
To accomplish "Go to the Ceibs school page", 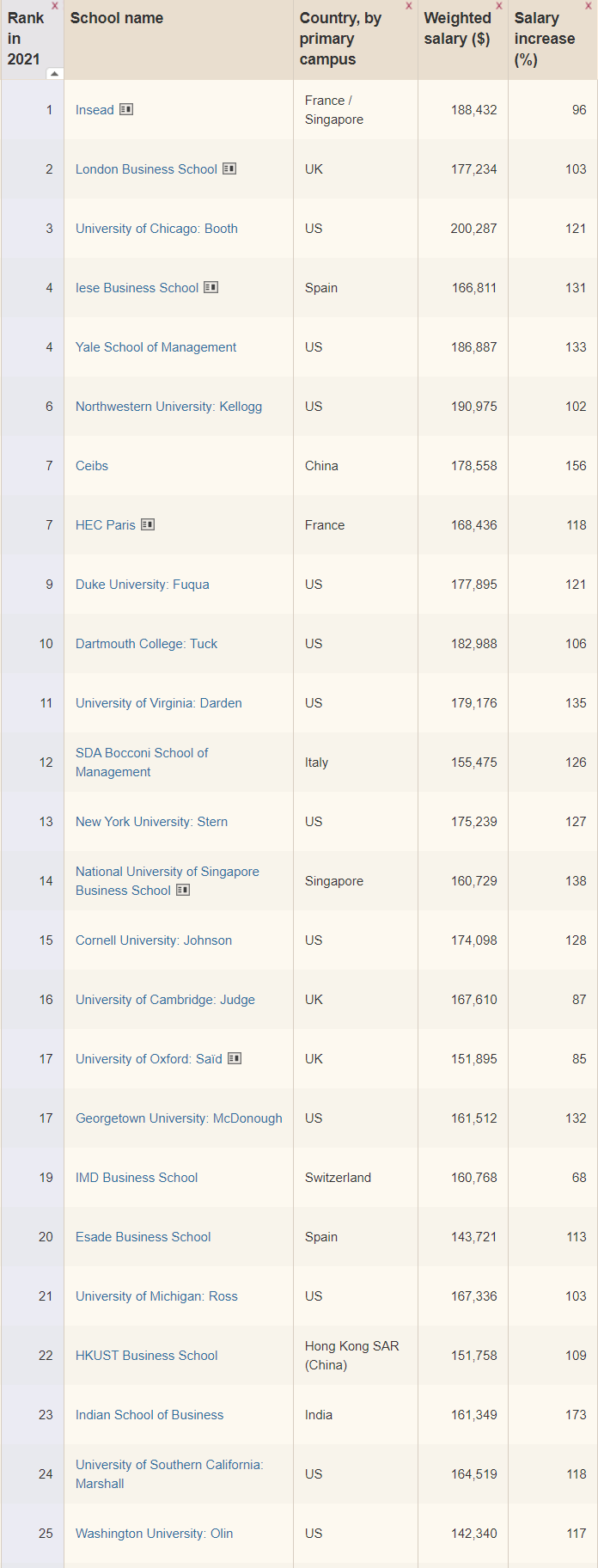I will (92, 466).
